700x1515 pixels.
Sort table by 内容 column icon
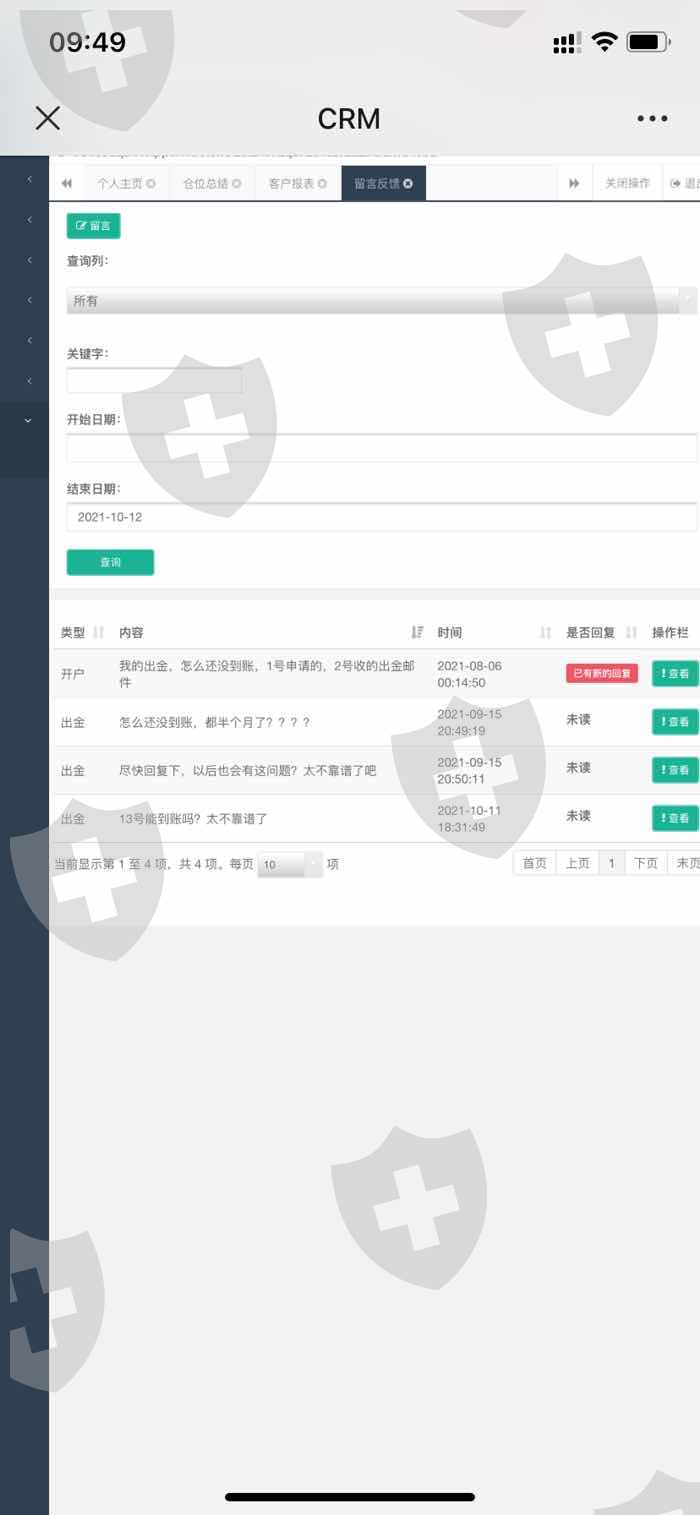[x=417, y=633]
